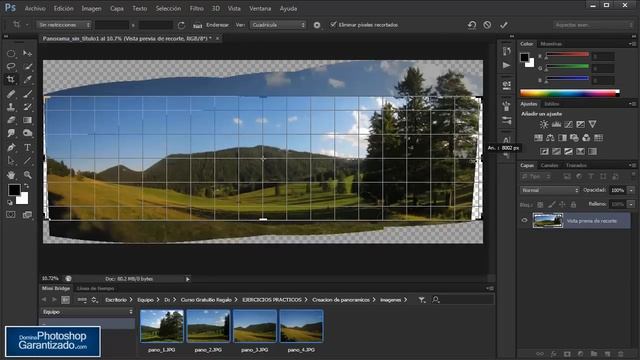Select the Elliptical Marquee tool
The height and width of the screenshot is (360, 640).
pos(11,53)
